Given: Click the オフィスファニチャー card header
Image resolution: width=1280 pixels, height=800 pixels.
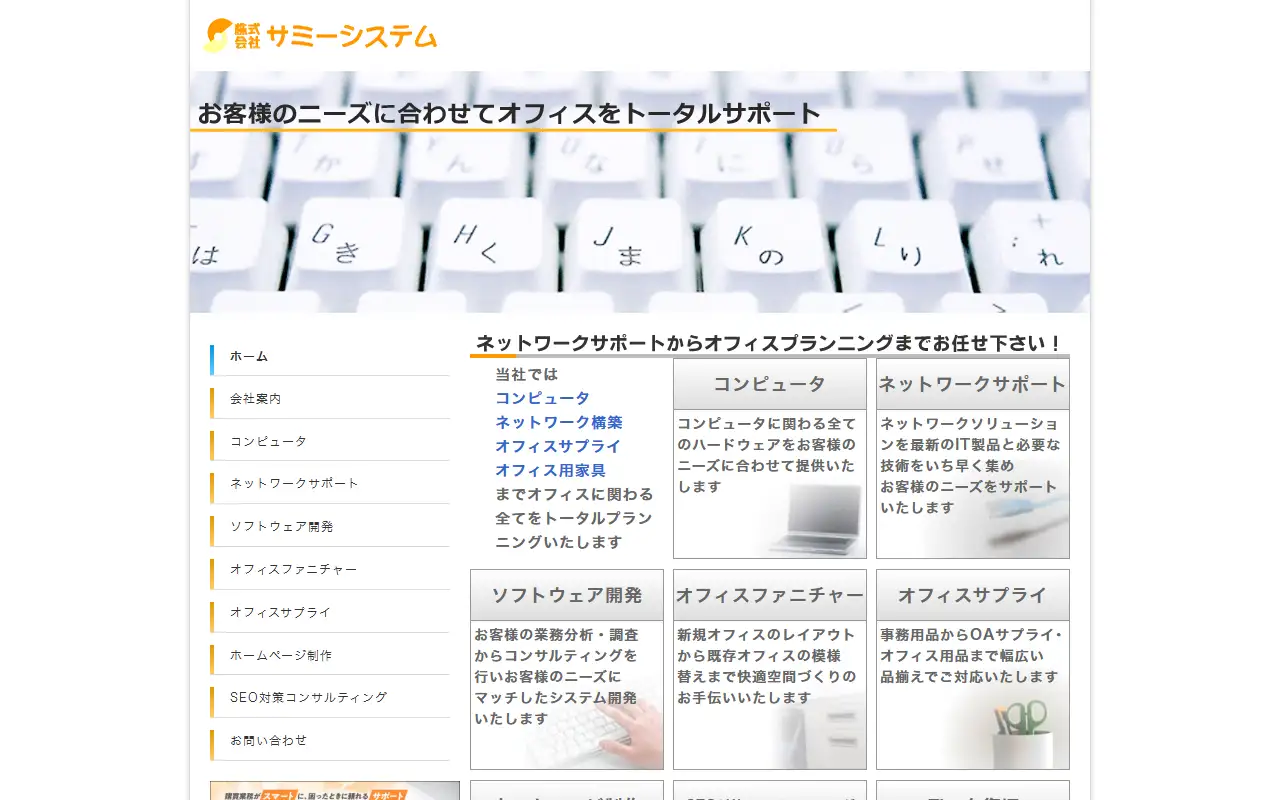Looking at the screenshot, I should (x=770, y=595).
